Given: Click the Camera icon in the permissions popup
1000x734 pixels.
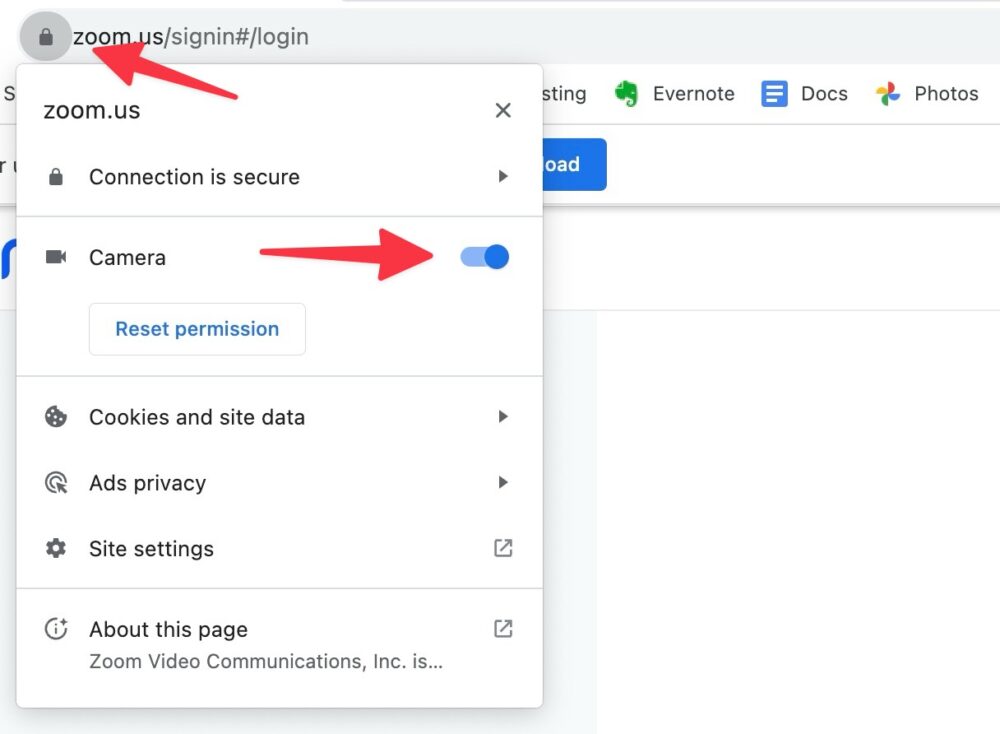Looking at the screenshot, I should pyautogui.click(x=56, y=257).
